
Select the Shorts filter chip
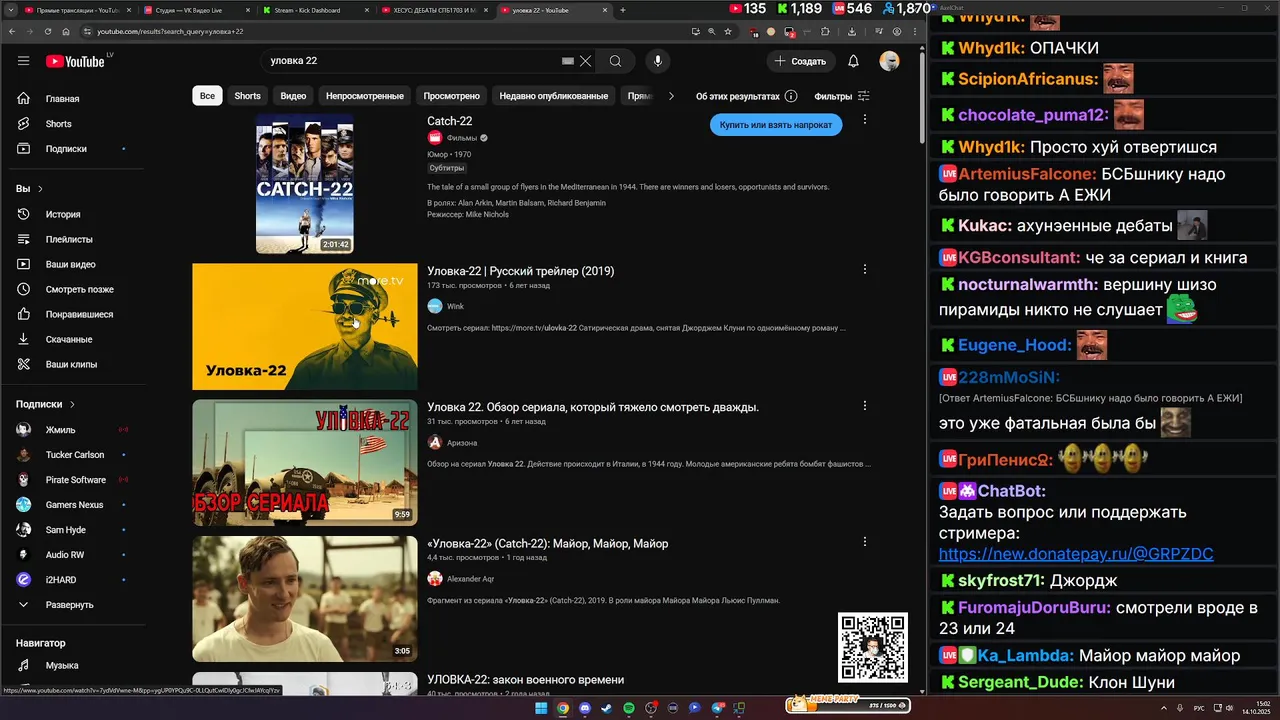(247, 96)
